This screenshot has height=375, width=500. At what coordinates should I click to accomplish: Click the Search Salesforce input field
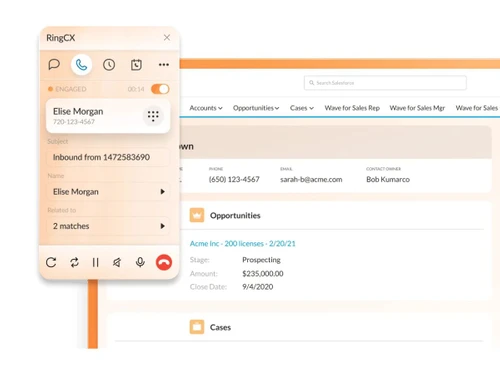[385, 83]
